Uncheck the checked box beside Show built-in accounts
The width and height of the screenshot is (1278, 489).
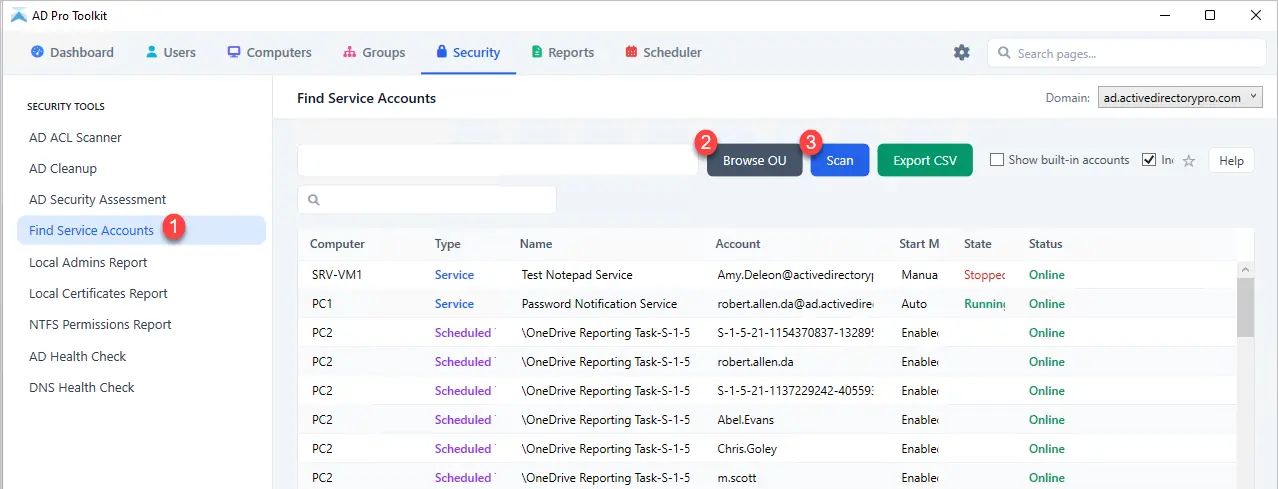(x=1149, y=160)
